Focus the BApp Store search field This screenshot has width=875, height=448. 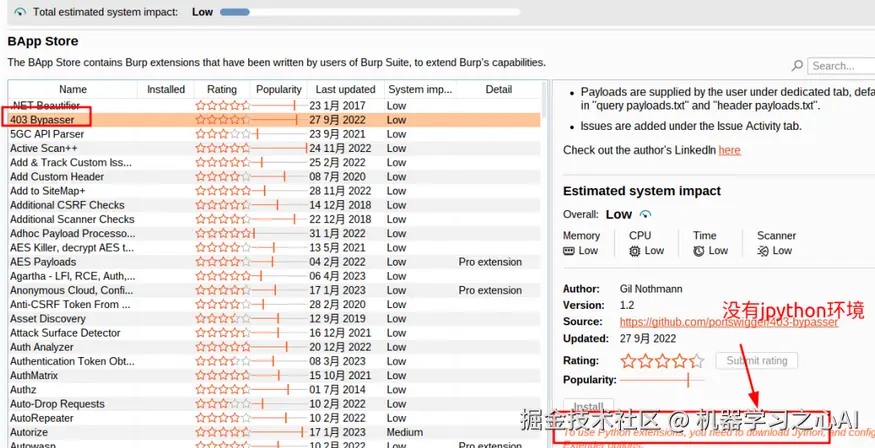coord(841,66)
